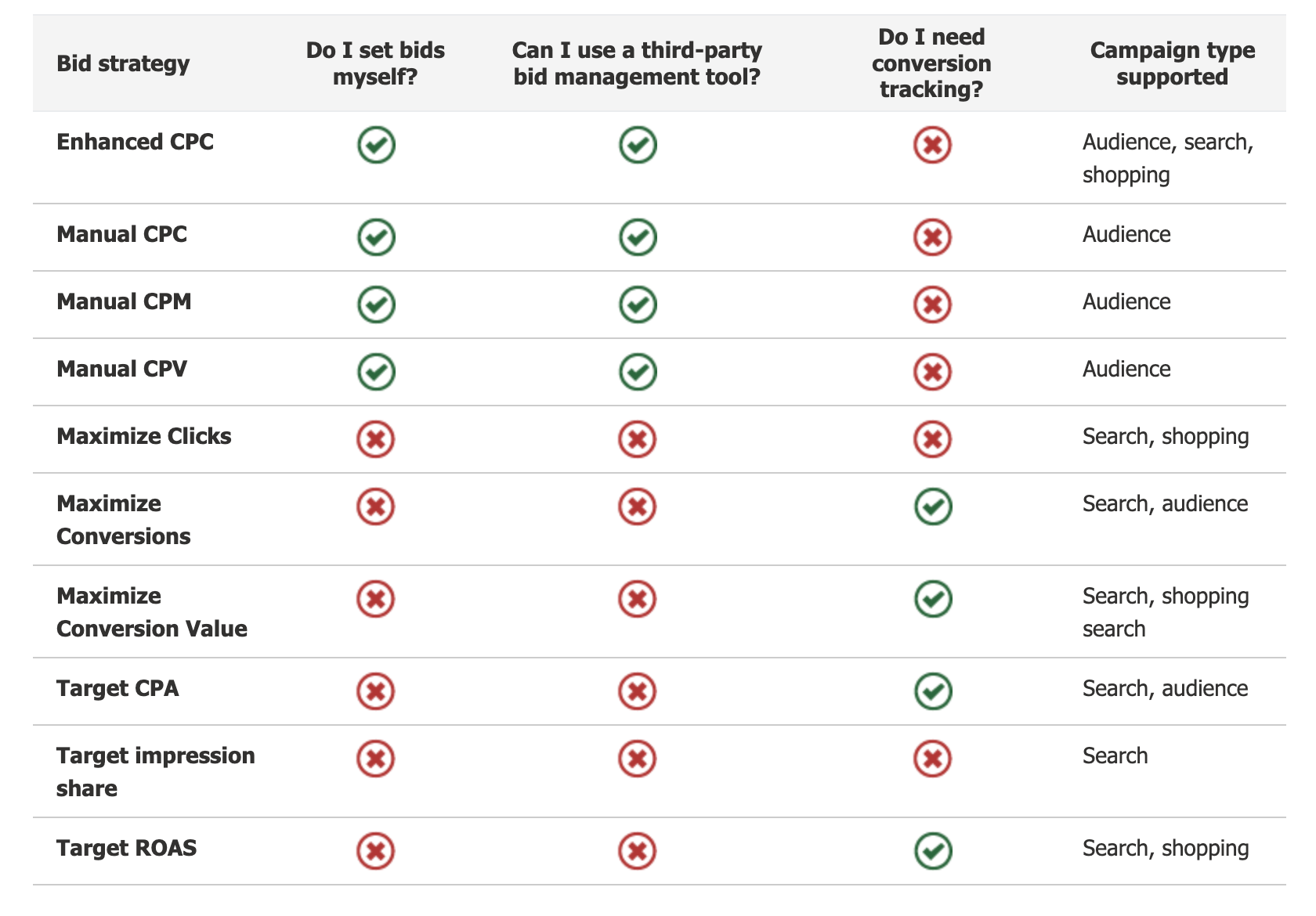
Task: Click "Audience, search, shopping" campaign type text
Action: (1167, 158)
